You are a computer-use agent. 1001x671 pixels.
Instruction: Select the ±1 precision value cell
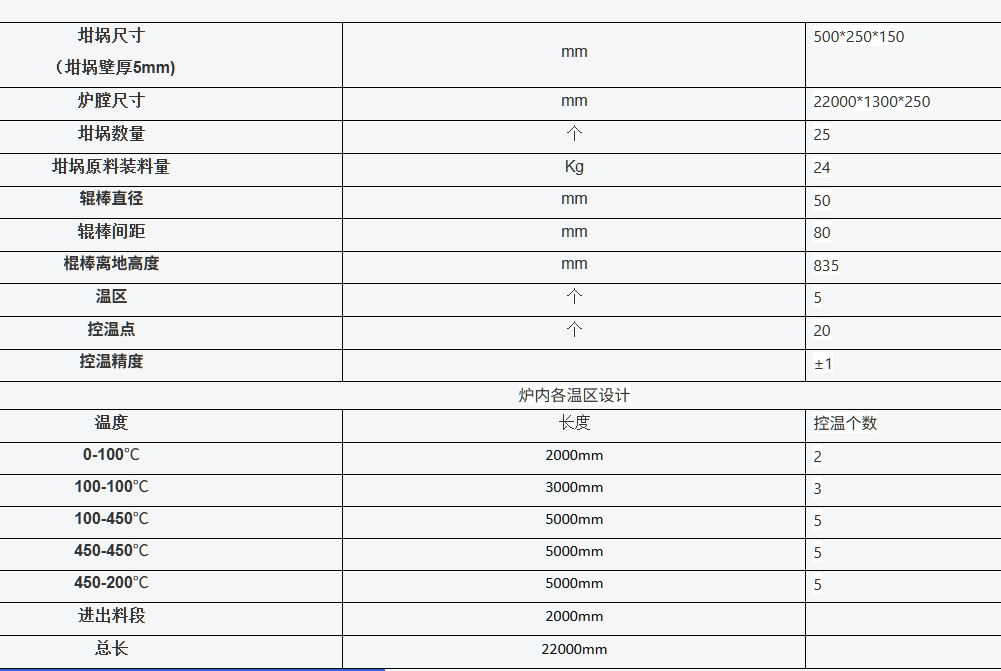(x=823, y=364)
